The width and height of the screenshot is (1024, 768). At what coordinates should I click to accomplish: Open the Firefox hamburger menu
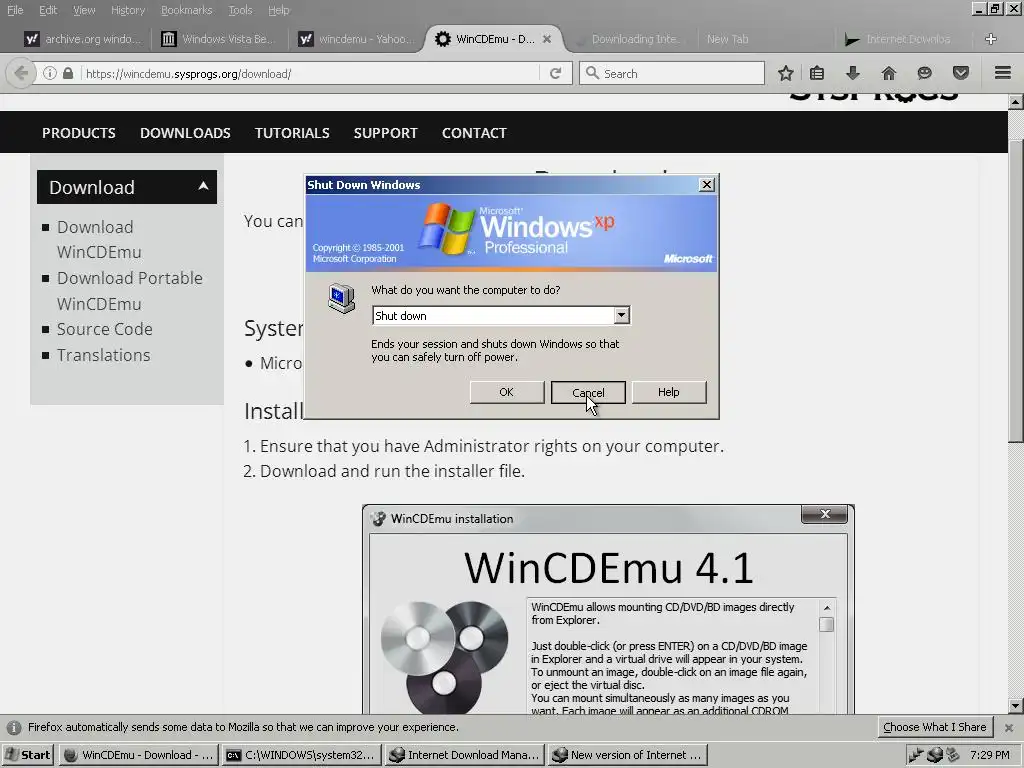coord(1002,73)
